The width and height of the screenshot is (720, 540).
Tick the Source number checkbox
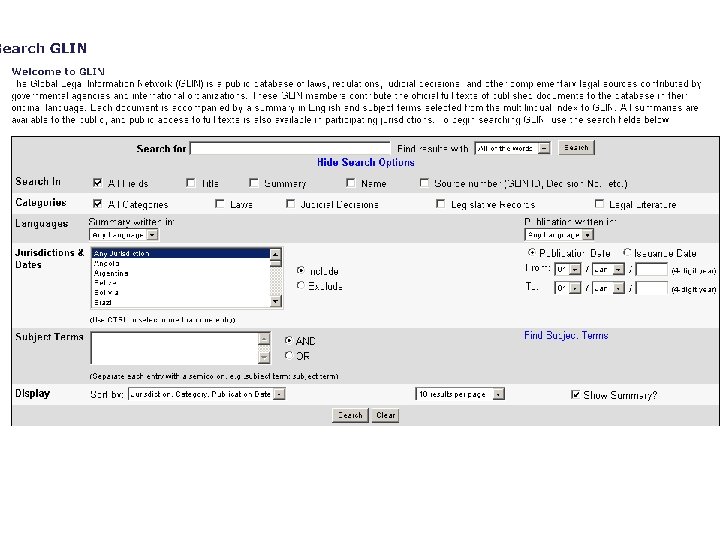[x=424, y=183]
